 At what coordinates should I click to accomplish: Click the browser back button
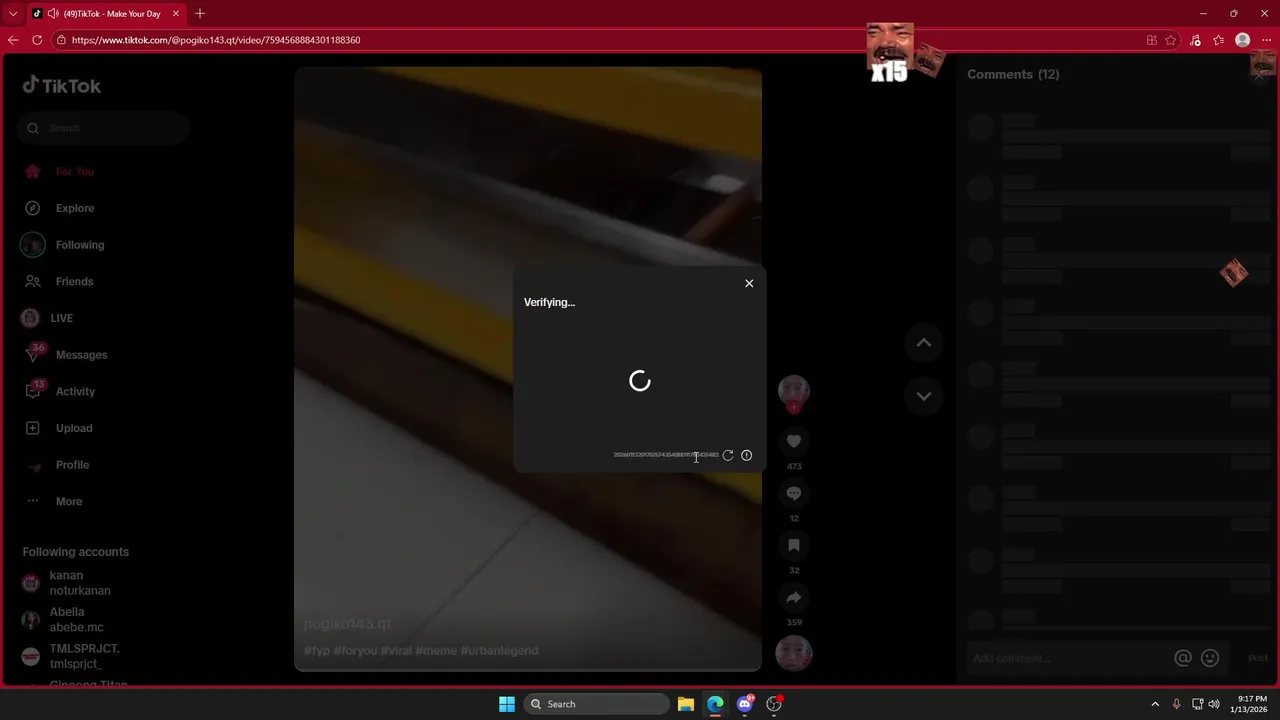coord(13,40)
